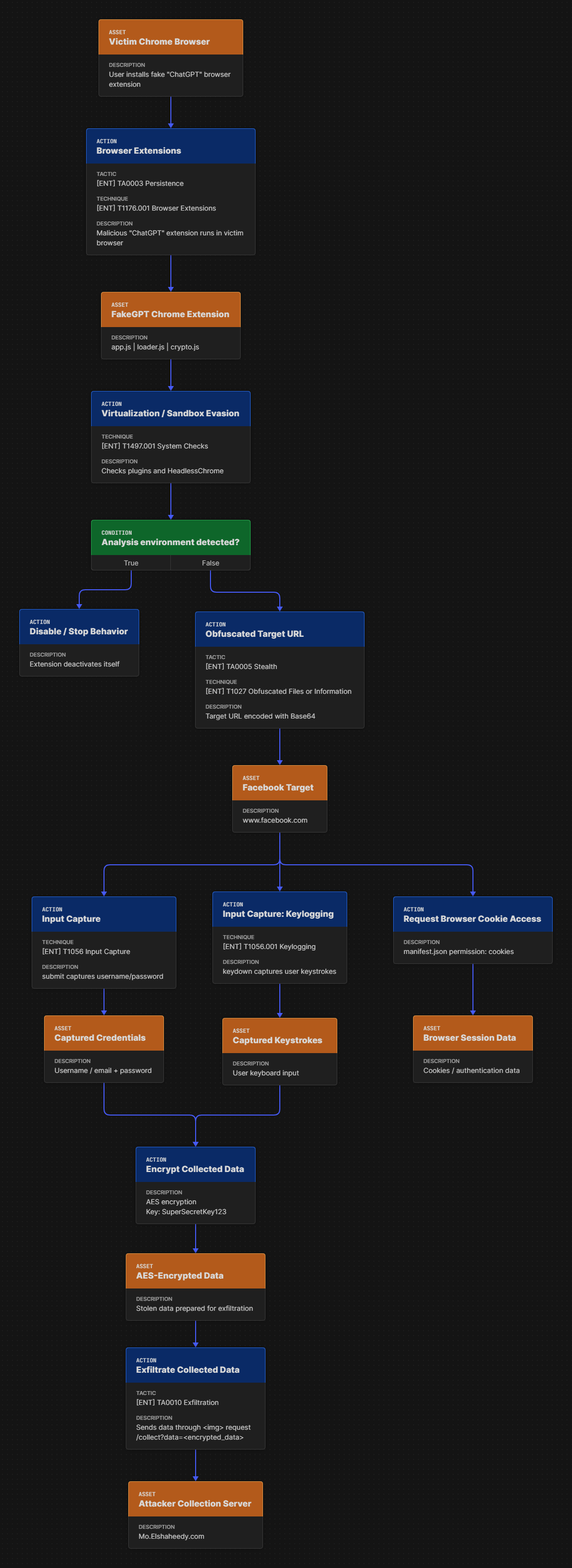Click text "/collect?data=<encrypted_data>"
The height and width of the screenshot is (1568, 572).
(189, 1438)
